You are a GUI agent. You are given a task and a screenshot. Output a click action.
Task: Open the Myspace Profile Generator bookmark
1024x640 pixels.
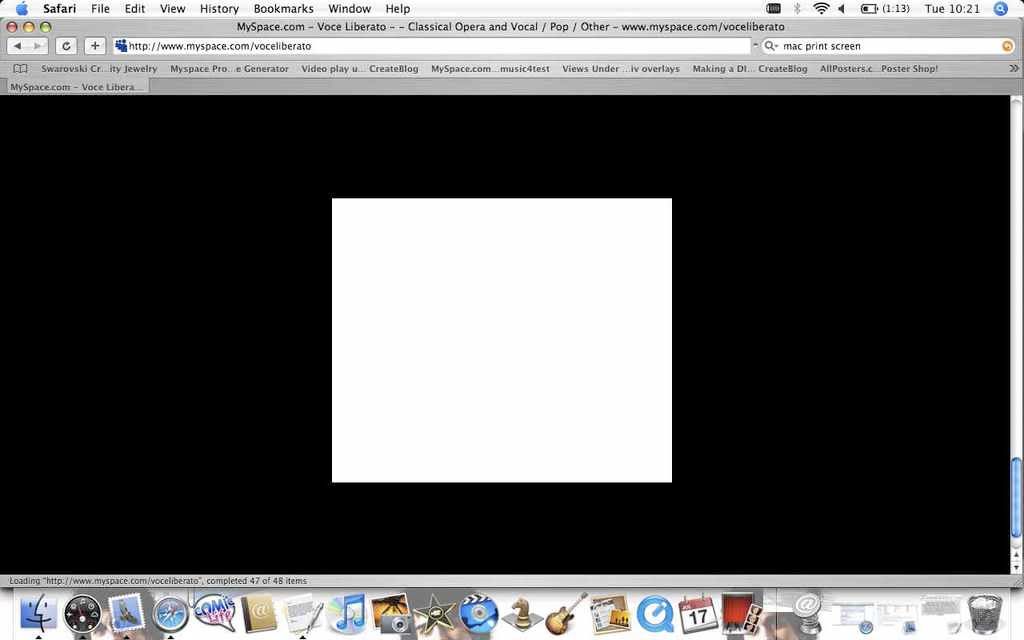coord(229,69)
